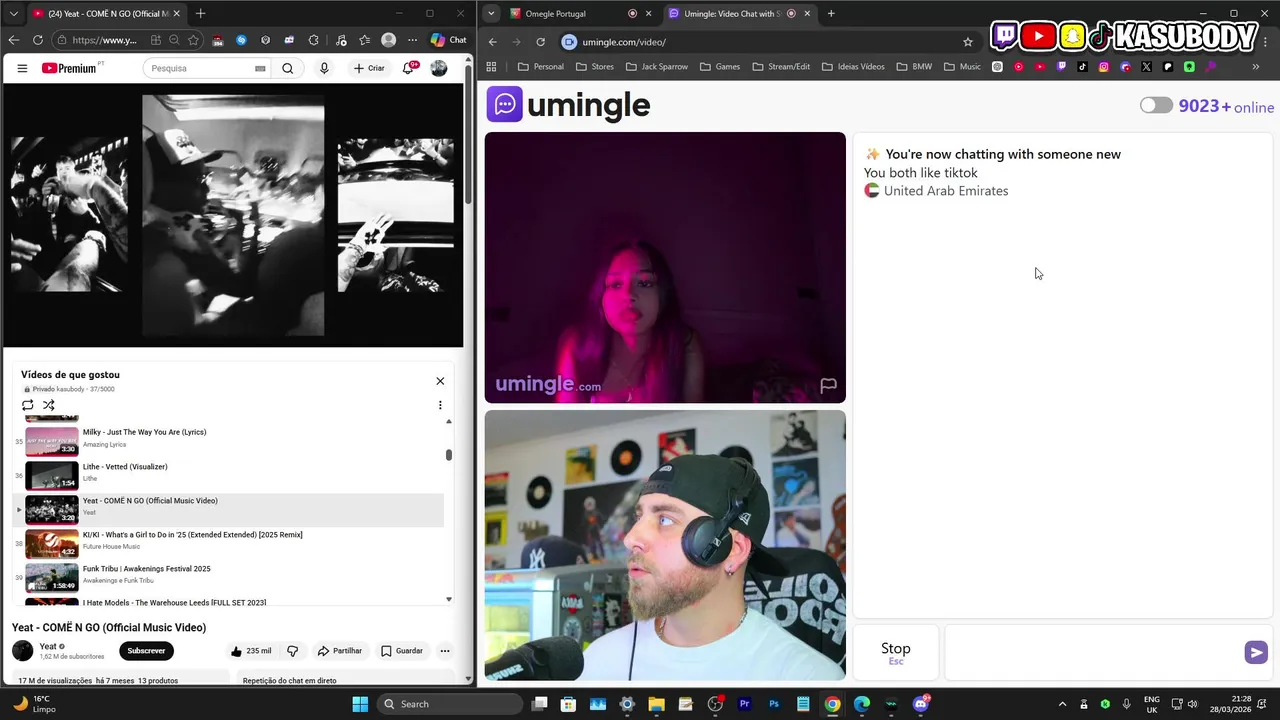
Task: Select Milky - Just The Way You Are
Action: click(x=228, y=441)
